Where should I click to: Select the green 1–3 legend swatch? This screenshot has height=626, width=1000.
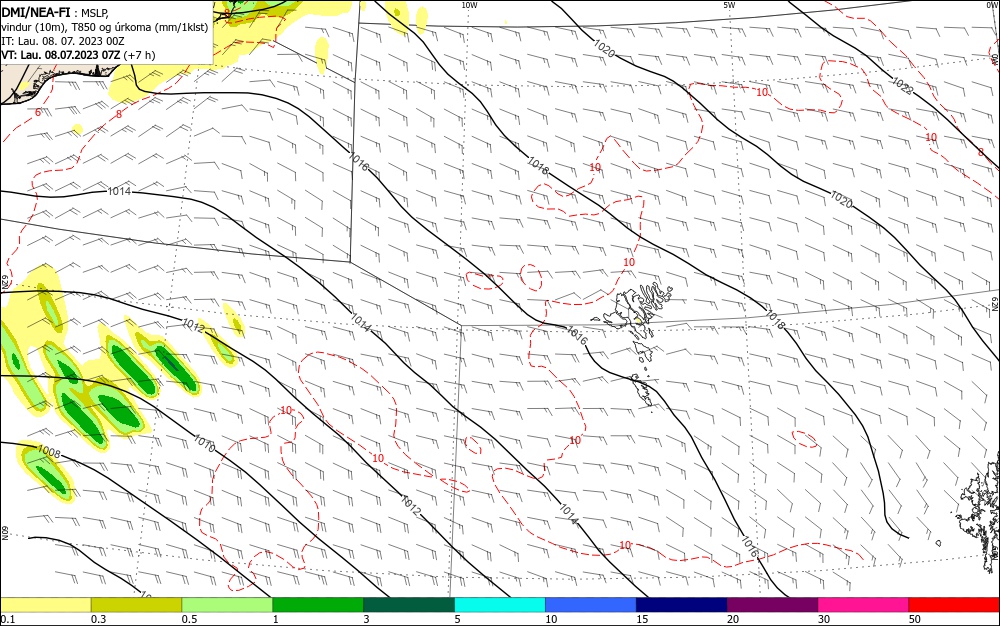pos(318,605)
